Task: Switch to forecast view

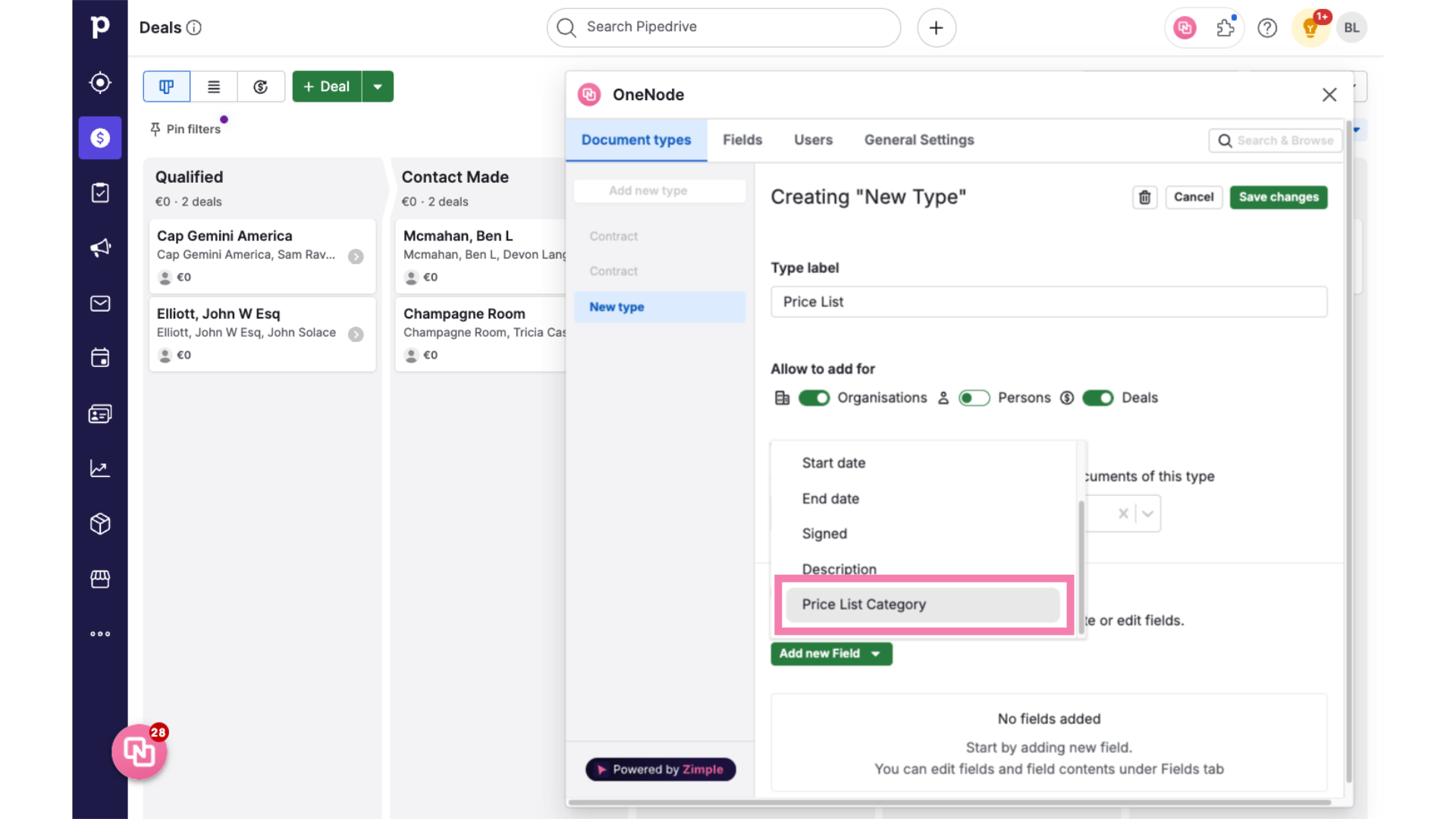Action: coord(261,86)
